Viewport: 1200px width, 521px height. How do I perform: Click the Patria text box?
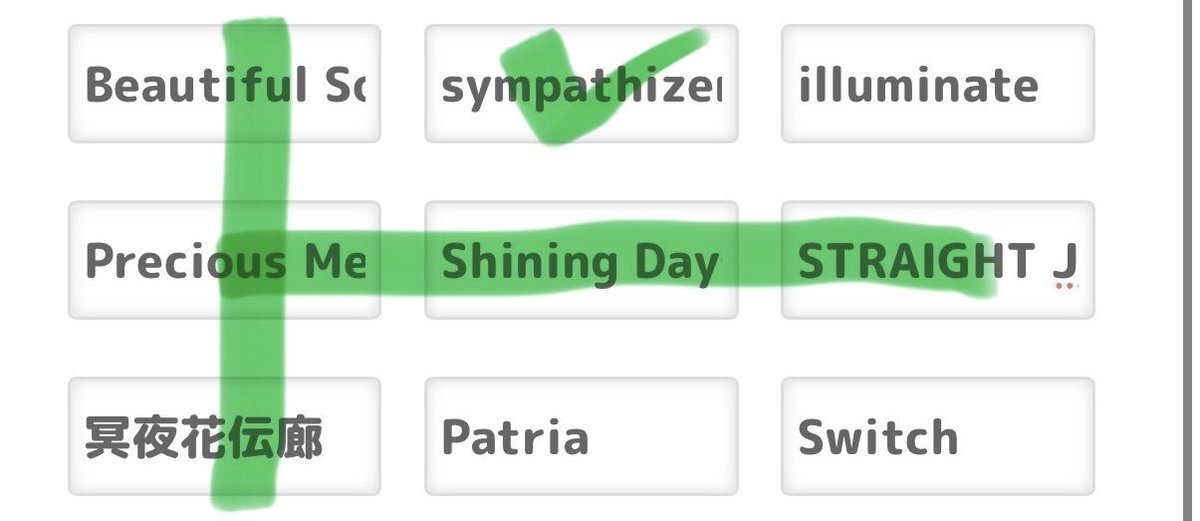point(581,436)
